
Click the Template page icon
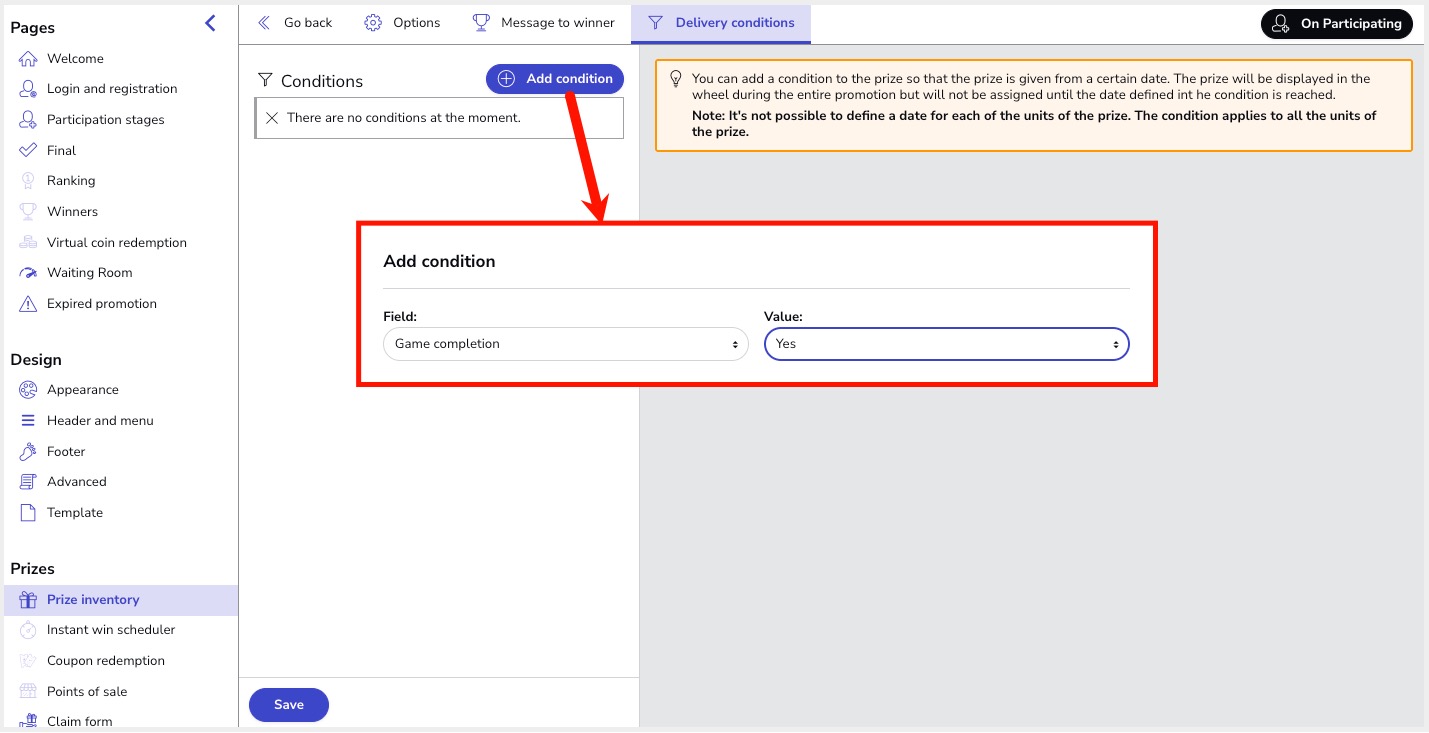(x=28, y=513)
